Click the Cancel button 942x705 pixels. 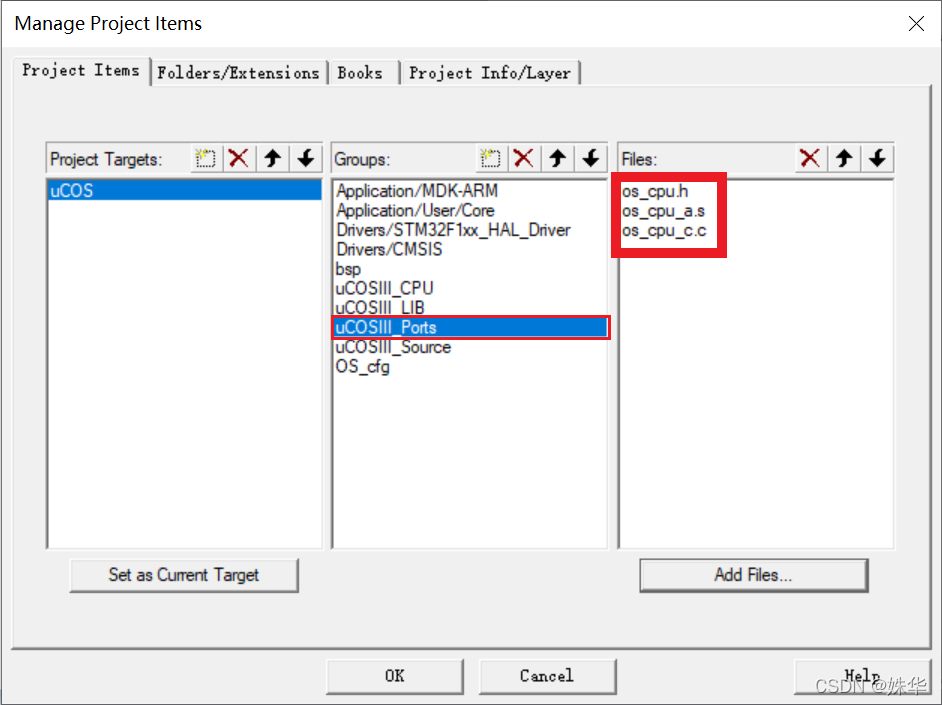click(x=547, y=676)
